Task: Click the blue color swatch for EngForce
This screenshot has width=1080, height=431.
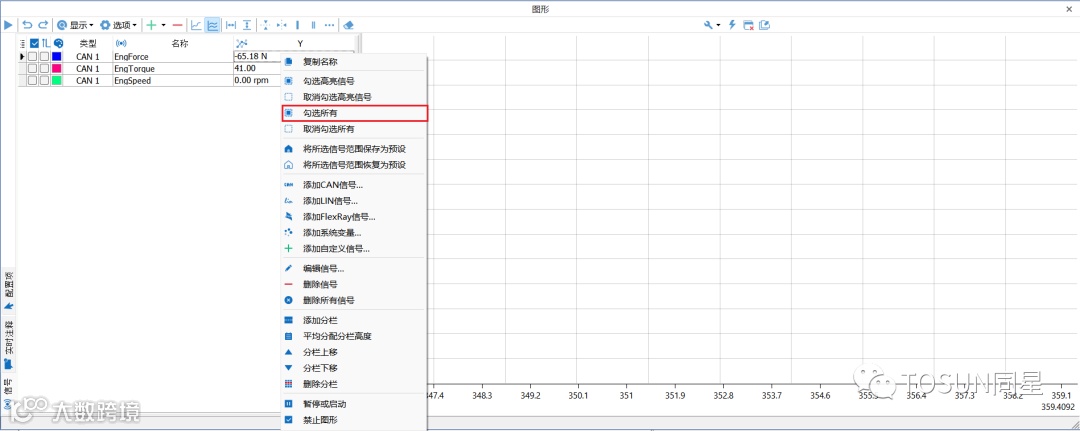Action: (56, 56)
